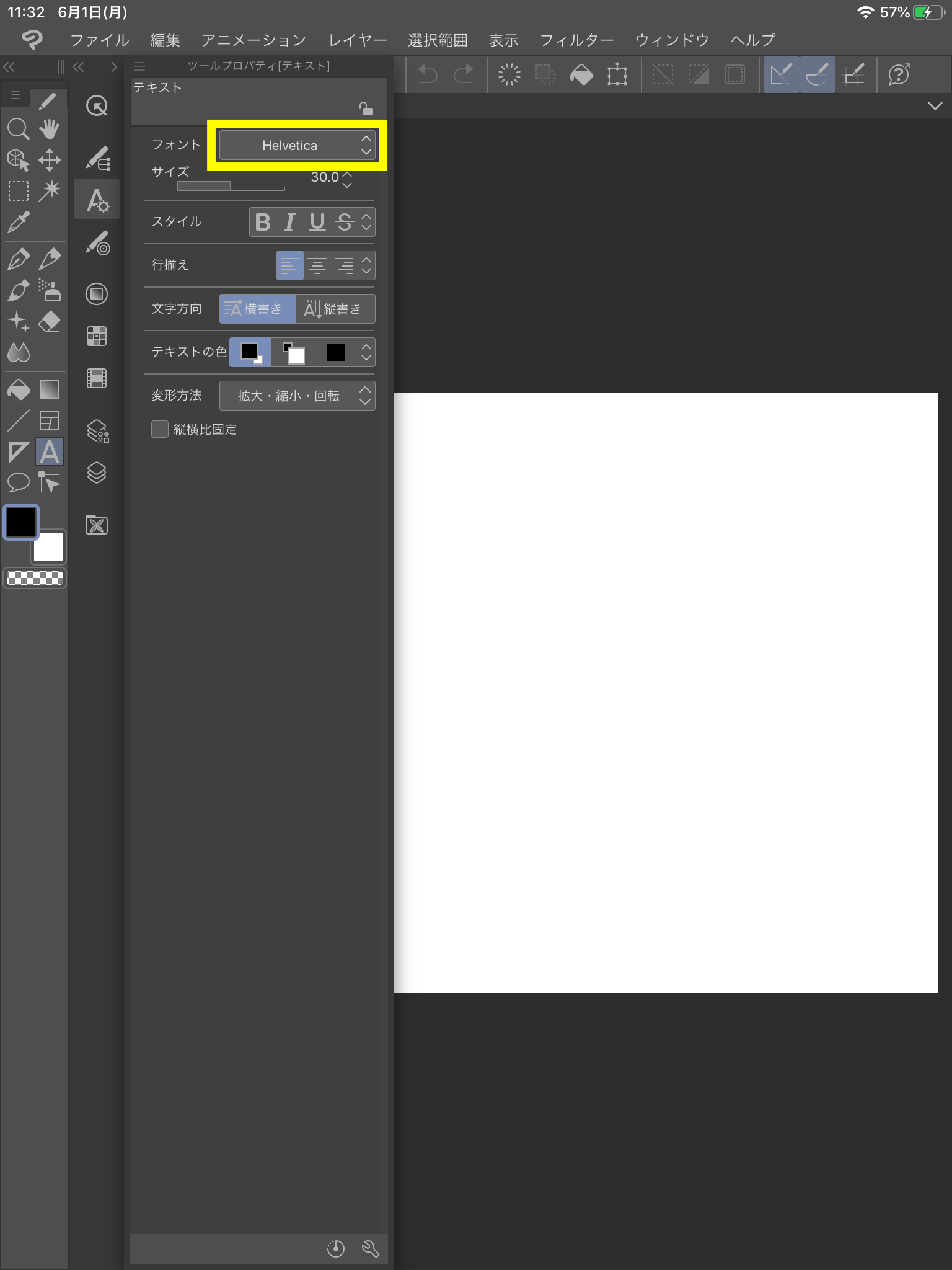The height and width of the screenshot is (1270, 952).
Task: Open the Quick Access panel icon
Action: pos(97,106)
